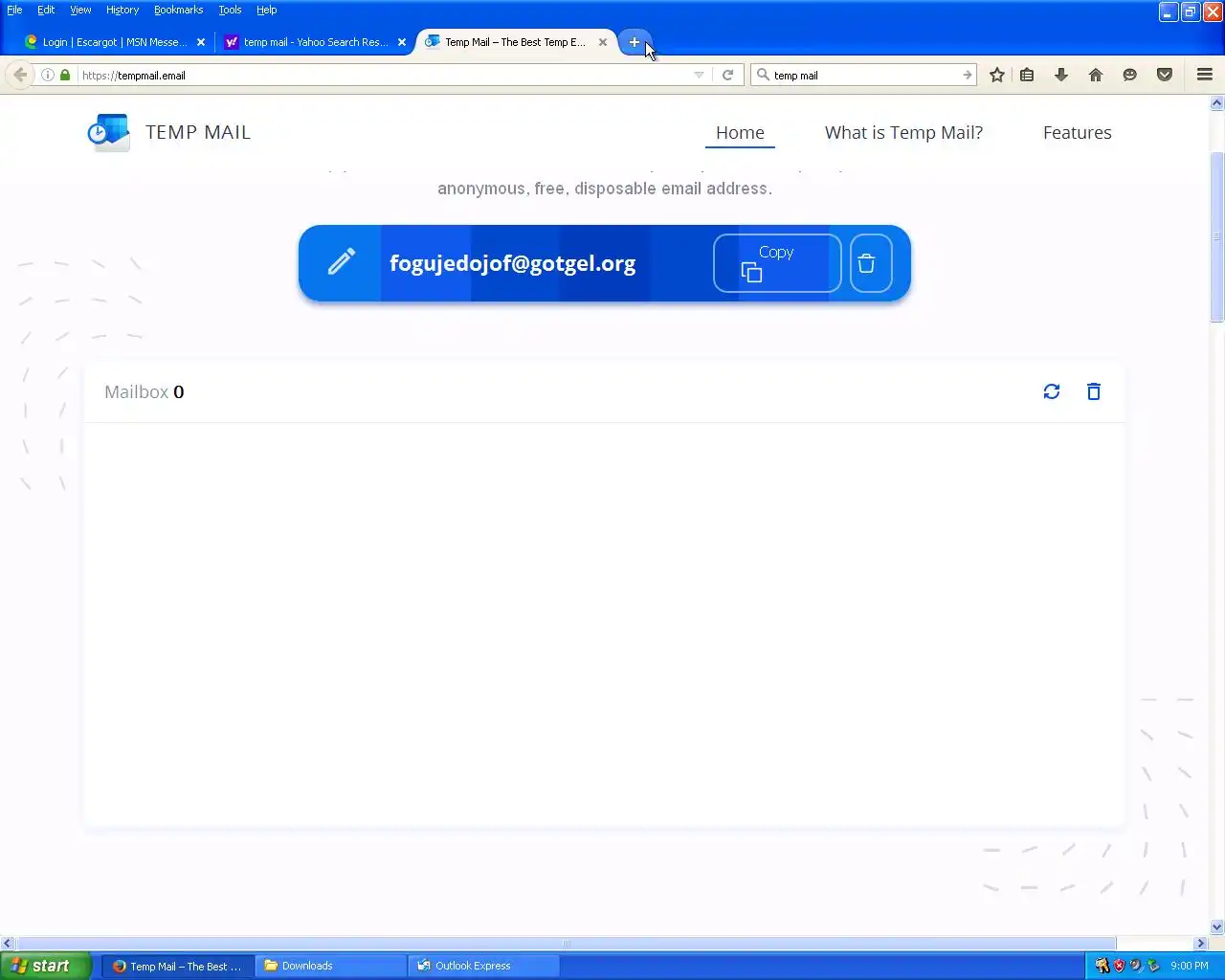Open the Downloads taskbar window

332,966
